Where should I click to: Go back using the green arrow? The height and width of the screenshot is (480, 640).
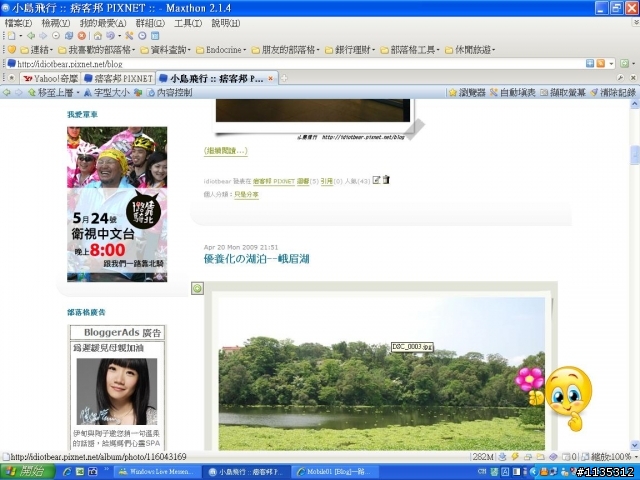coord(31,36)
